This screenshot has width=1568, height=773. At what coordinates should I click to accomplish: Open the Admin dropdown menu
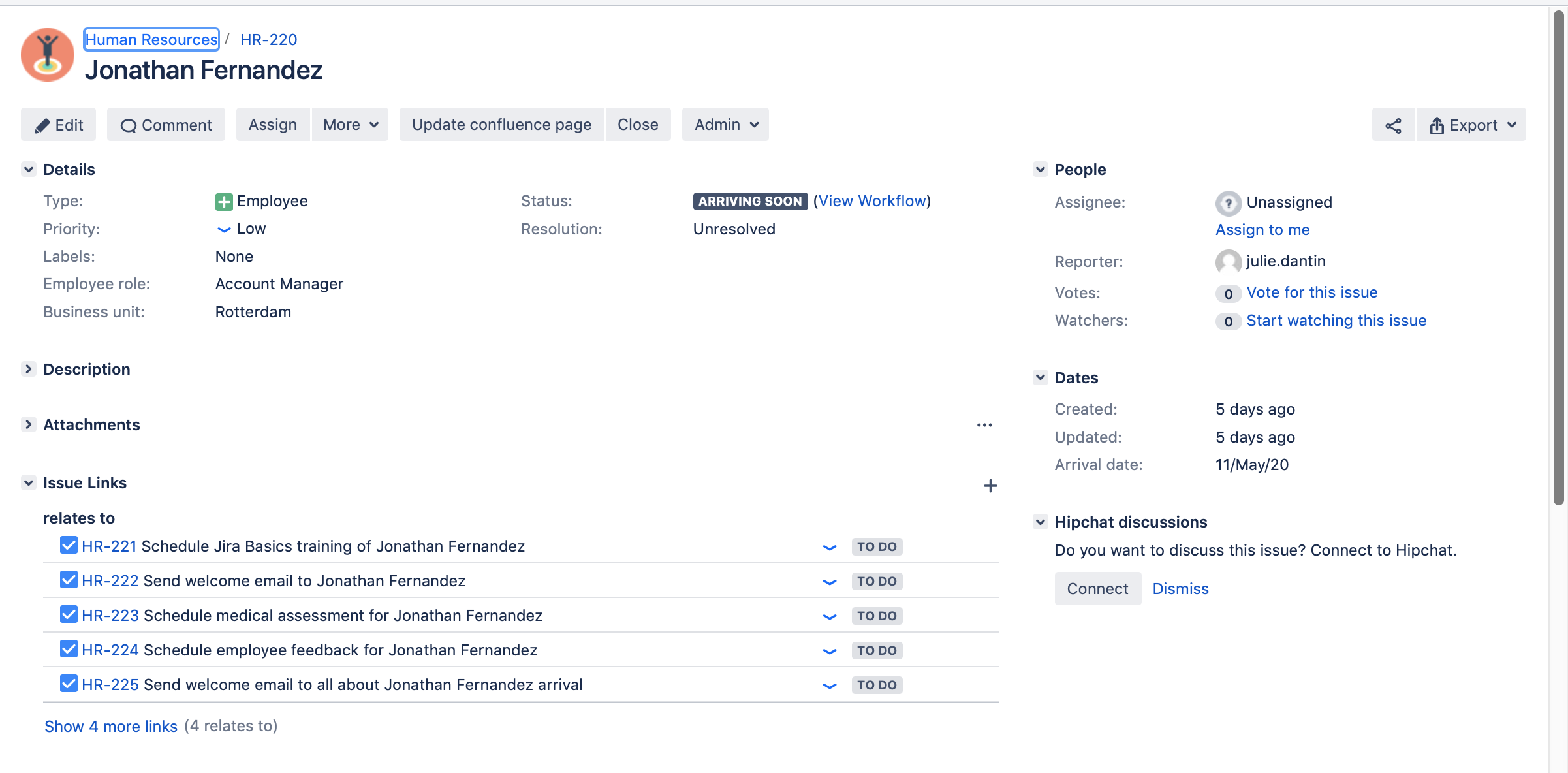(724, 124)
